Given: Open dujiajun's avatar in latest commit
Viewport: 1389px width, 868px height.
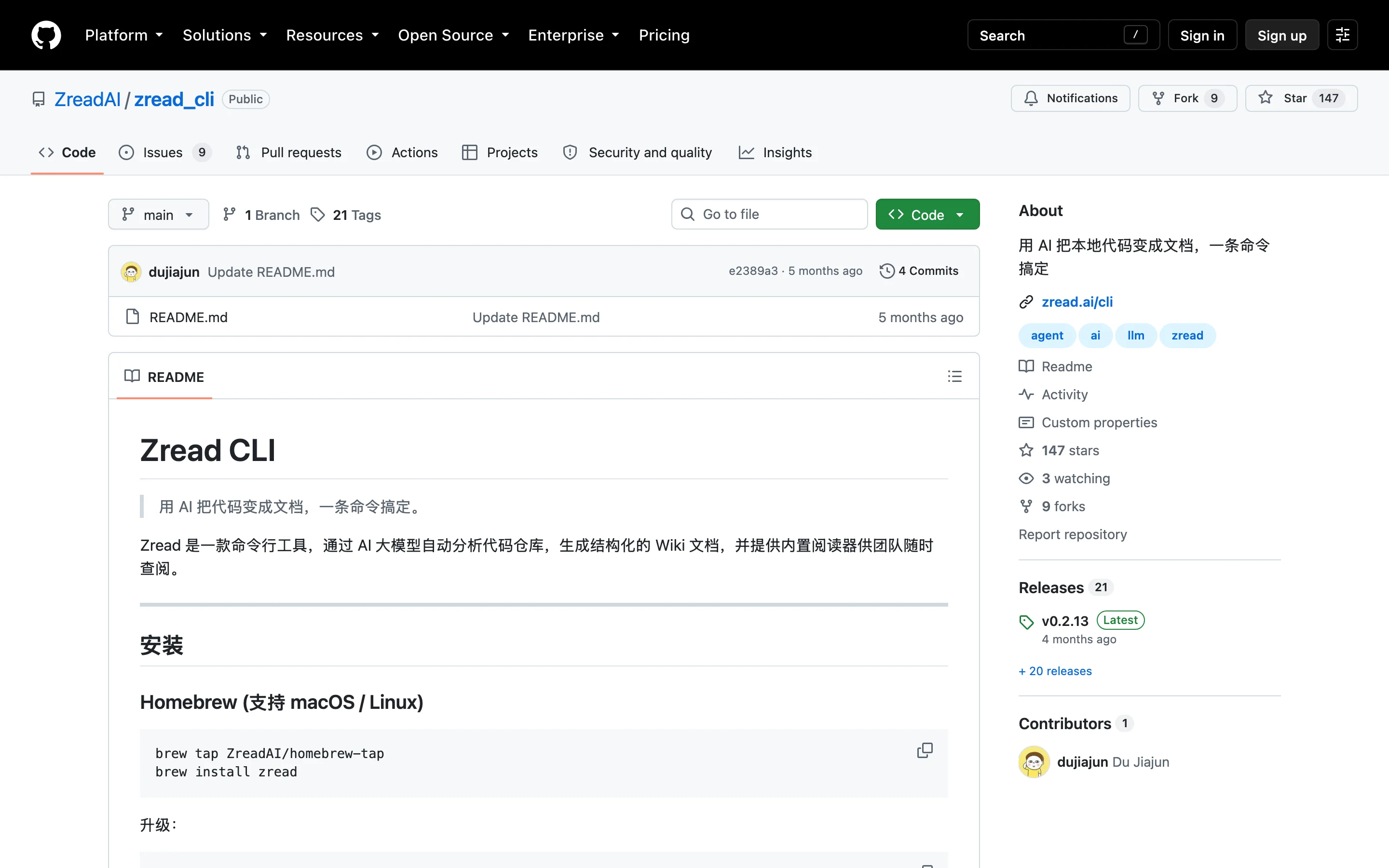Looking at the screenshot, I should click(131, 271).
